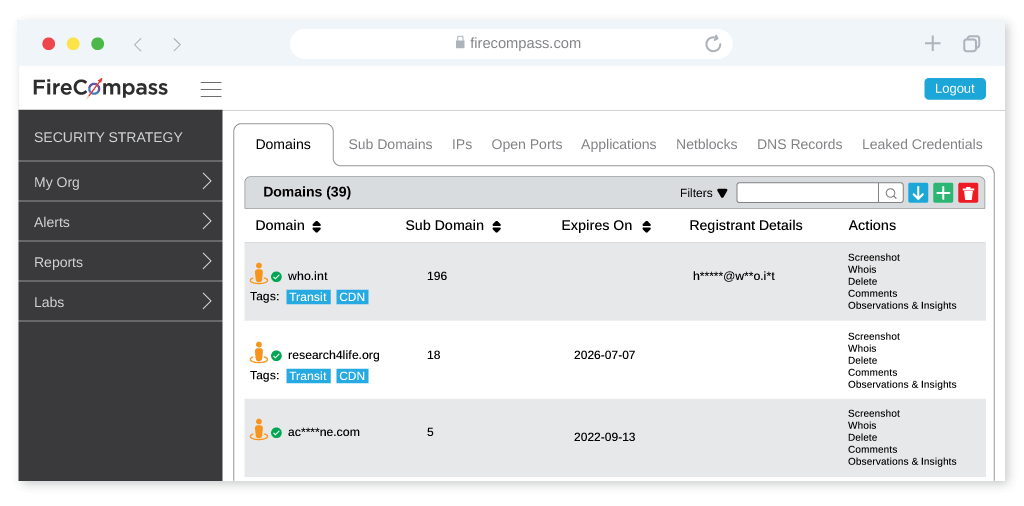This screenshot has height=506, width=1024.
Task: Select the Domains tab
Action: pos(283,144)
